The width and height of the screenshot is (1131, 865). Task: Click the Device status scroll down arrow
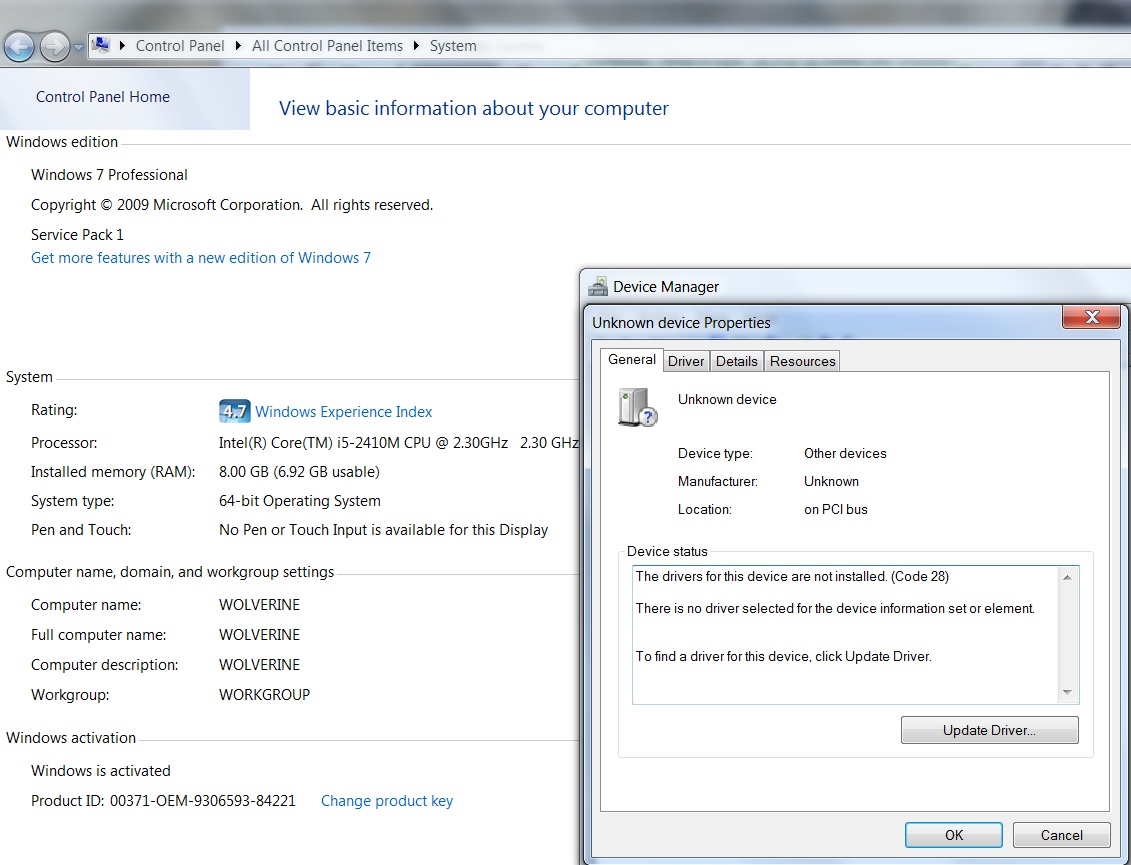[1068, 693]
